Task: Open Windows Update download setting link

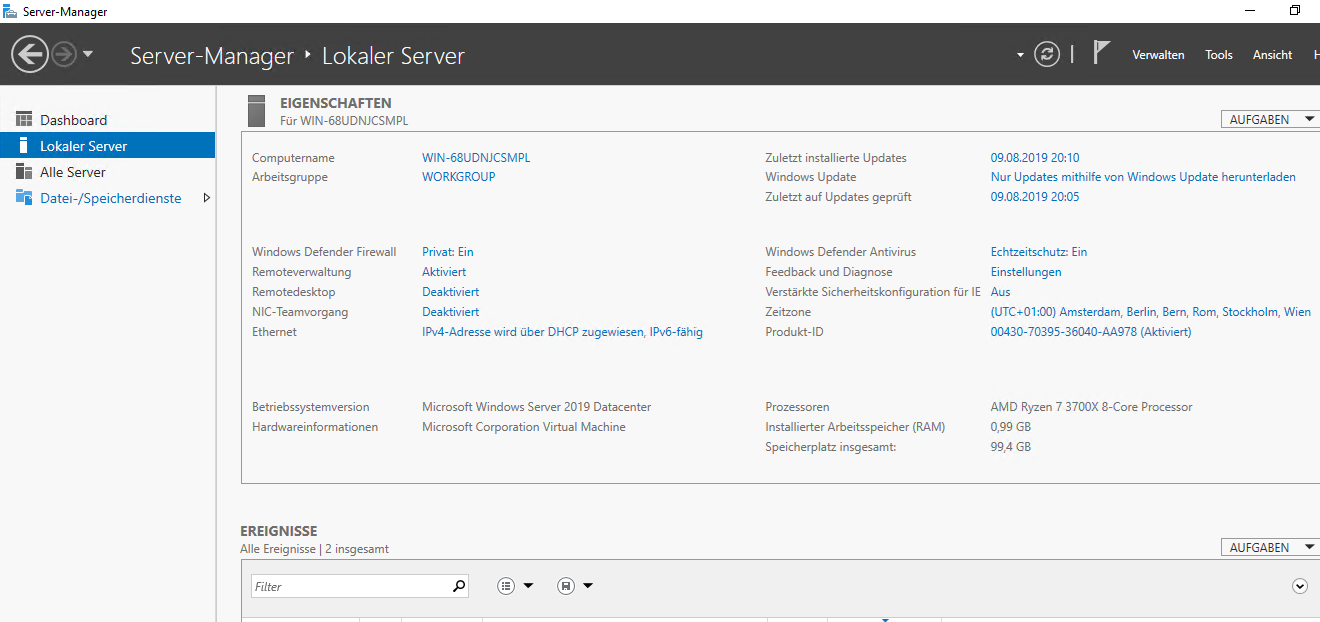Action: pos(1143,177)
